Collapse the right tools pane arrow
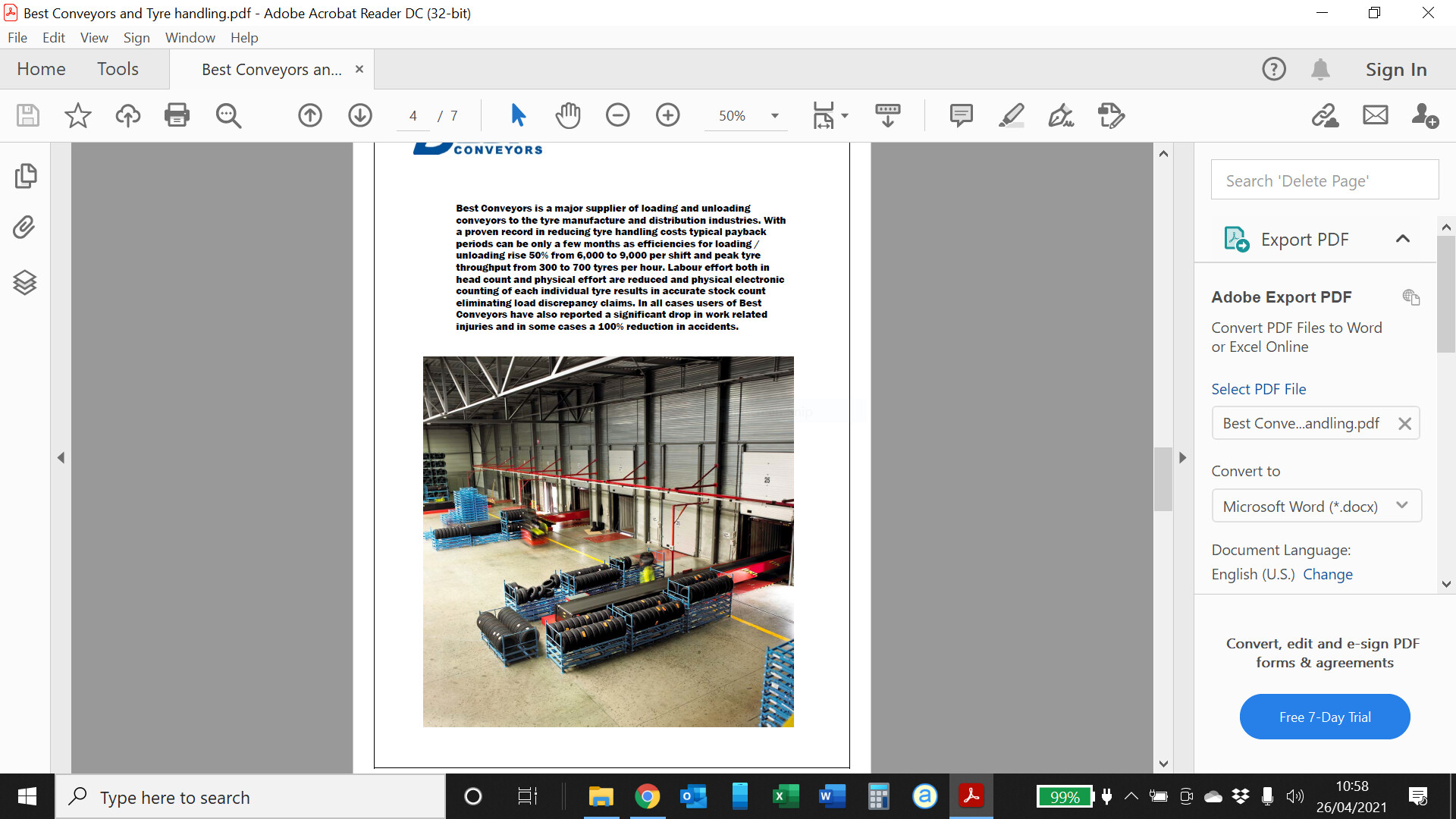1456x819 pixels. 1182,458
